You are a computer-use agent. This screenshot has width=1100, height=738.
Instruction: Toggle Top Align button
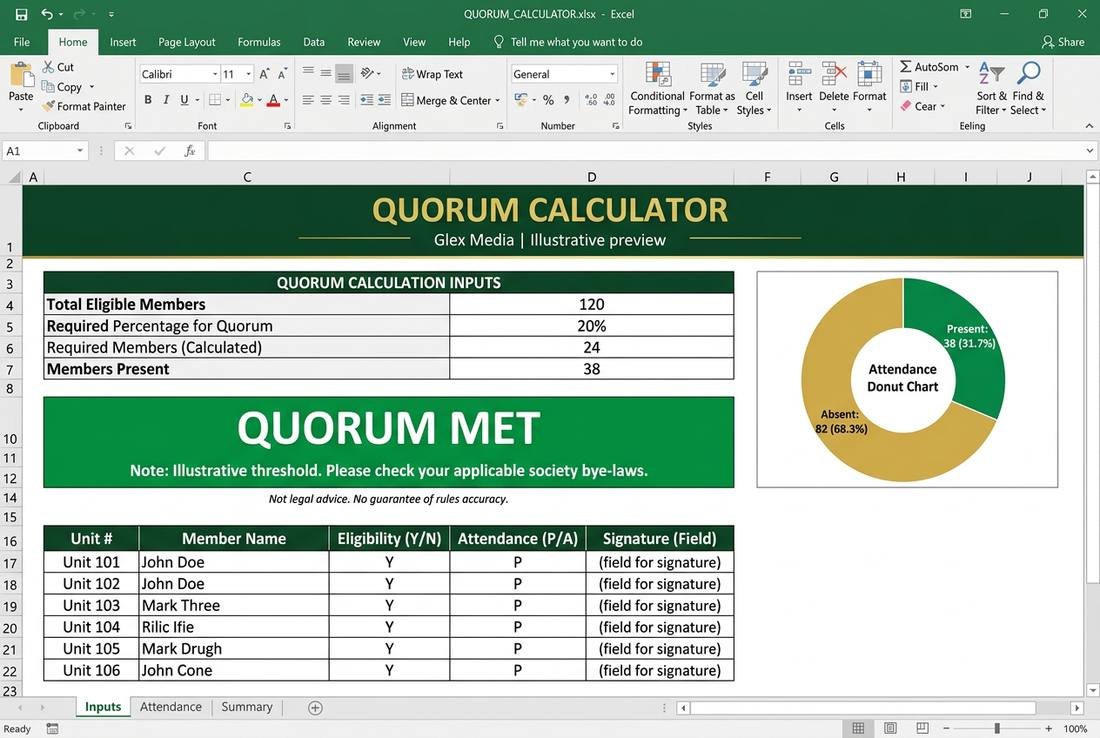pyautogui.click(x=308, y=73)
